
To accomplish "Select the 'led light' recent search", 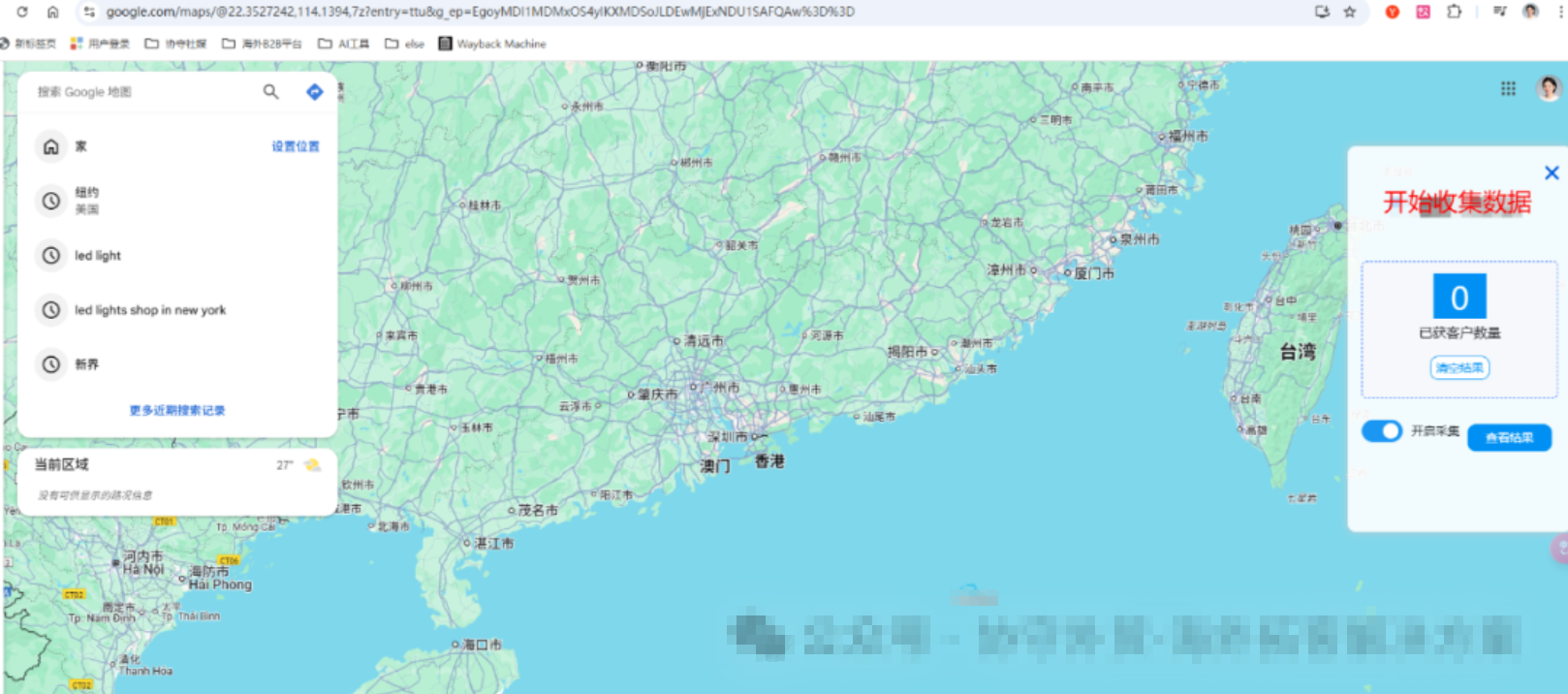I will (177, 256).
